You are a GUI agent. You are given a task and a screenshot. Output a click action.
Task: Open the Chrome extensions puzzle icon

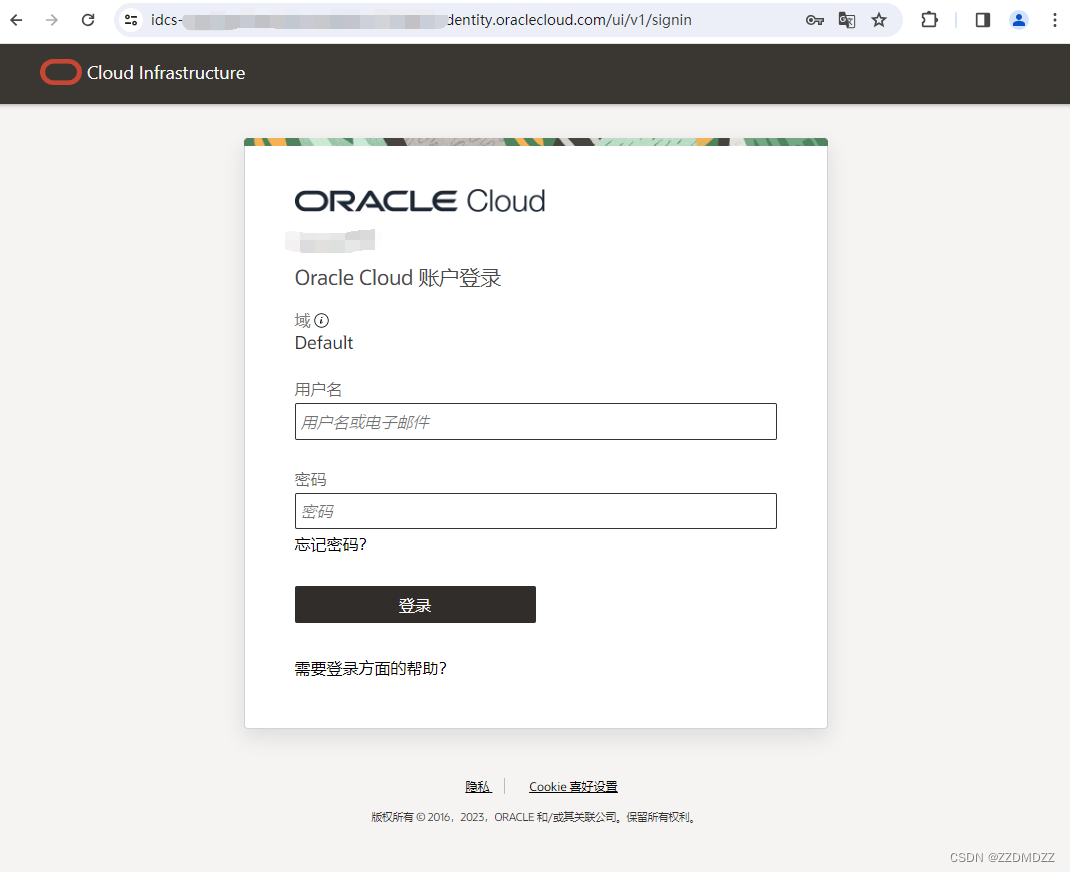[x=929, y=19]
